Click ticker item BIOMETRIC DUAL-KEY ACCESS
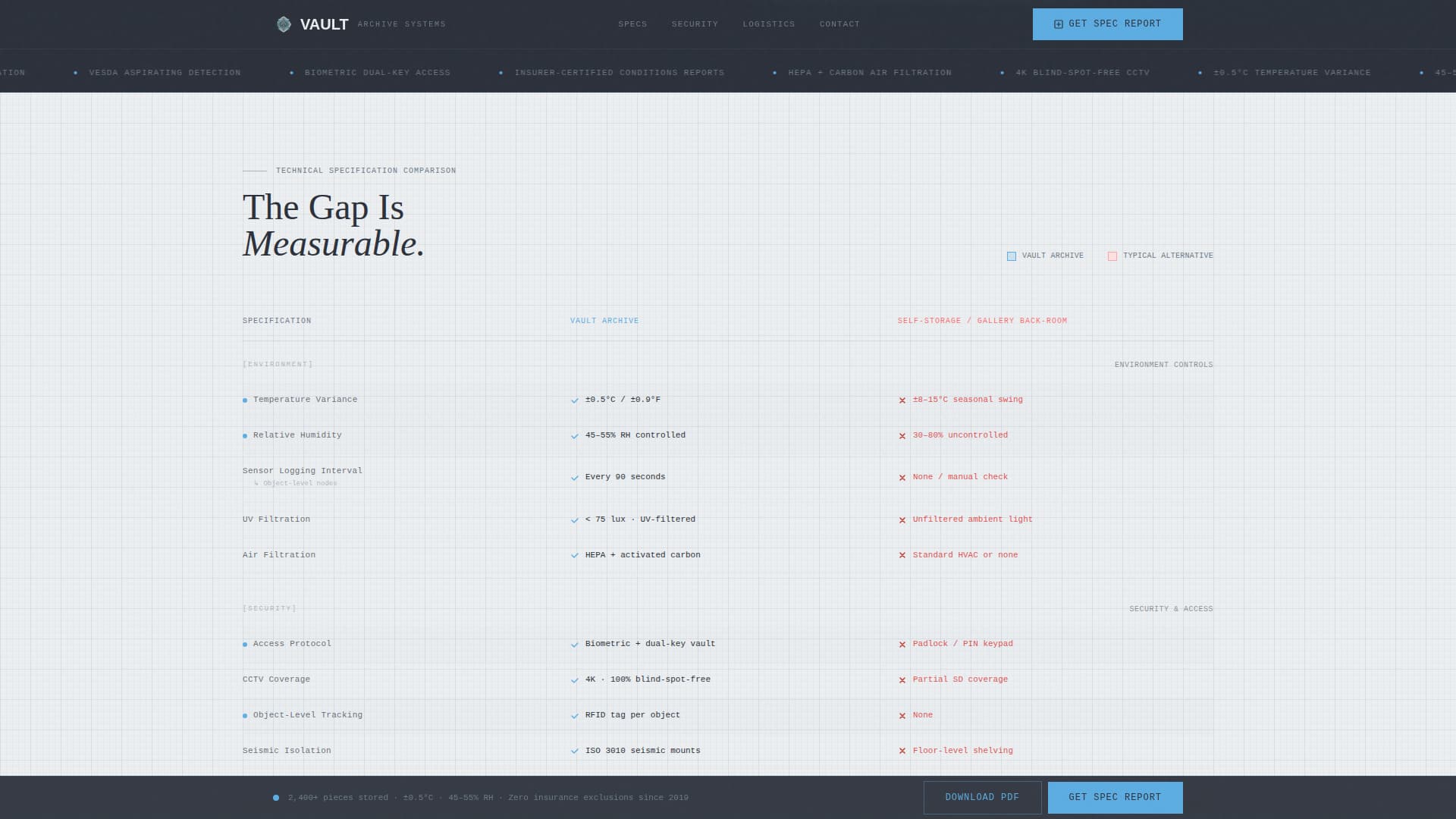Viewport: 1456px width, 819px height. point(378,73)
